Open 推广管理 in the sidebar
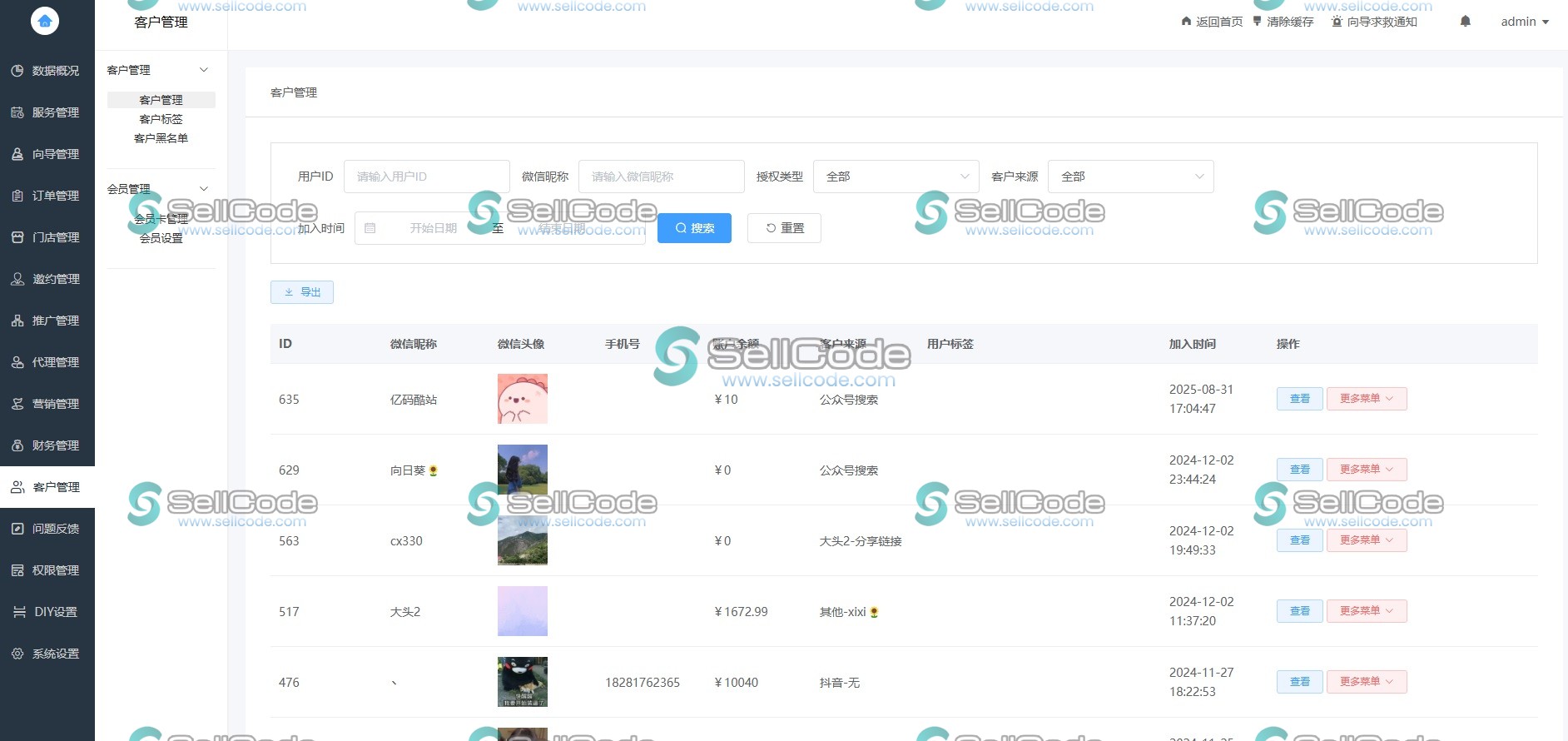 tap(47, 321)
